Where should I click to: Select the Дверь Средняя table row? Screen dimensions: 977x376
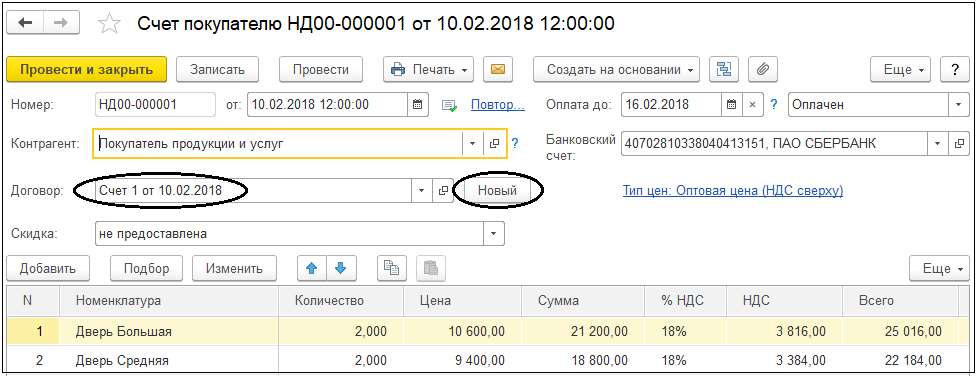tap(483, 360)
